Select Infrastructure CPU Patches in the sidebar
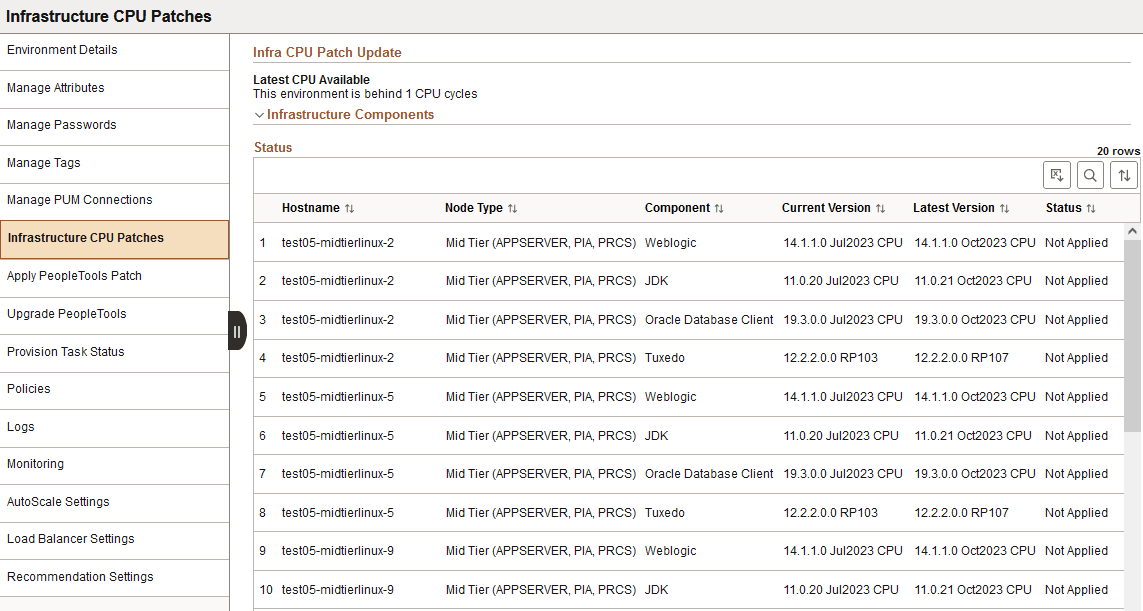This screenshot has width=1143, height=611. point(87,238)
